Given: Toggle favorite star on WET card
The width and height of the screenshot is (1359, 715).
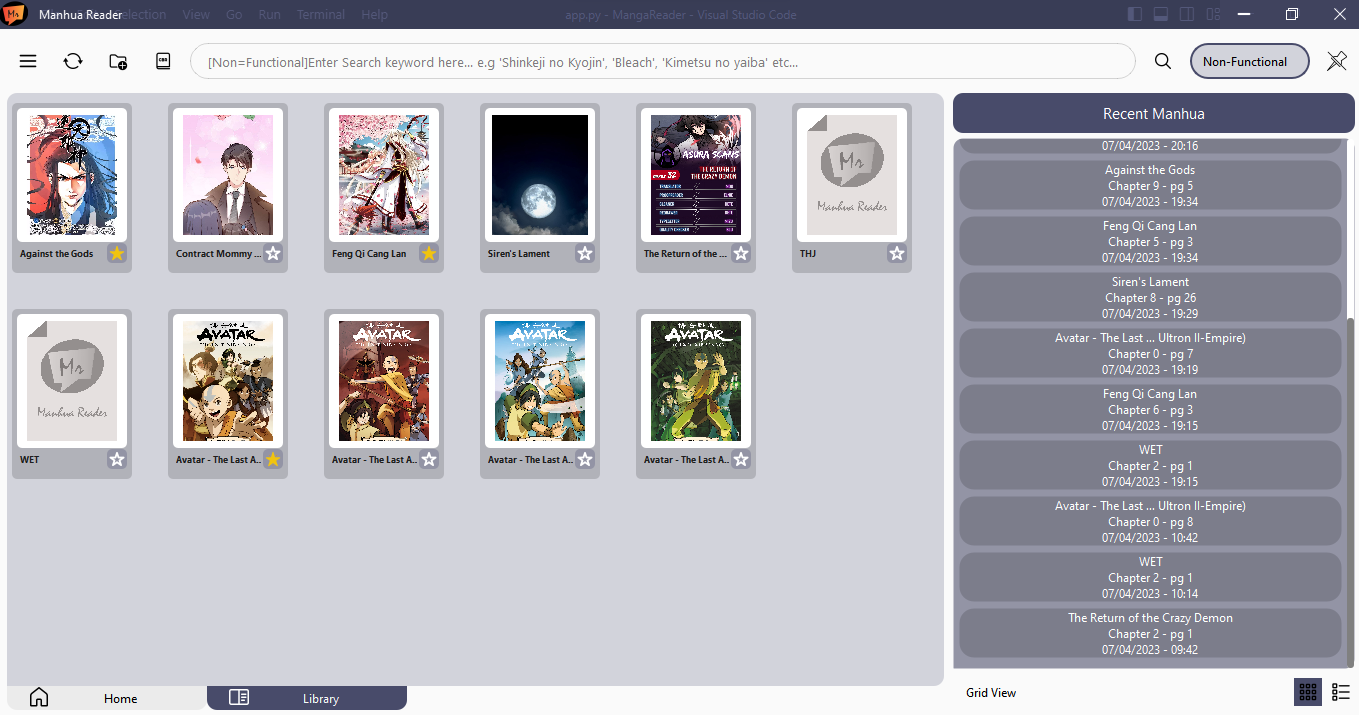Looking at the screenshot, I should (117, 460).
